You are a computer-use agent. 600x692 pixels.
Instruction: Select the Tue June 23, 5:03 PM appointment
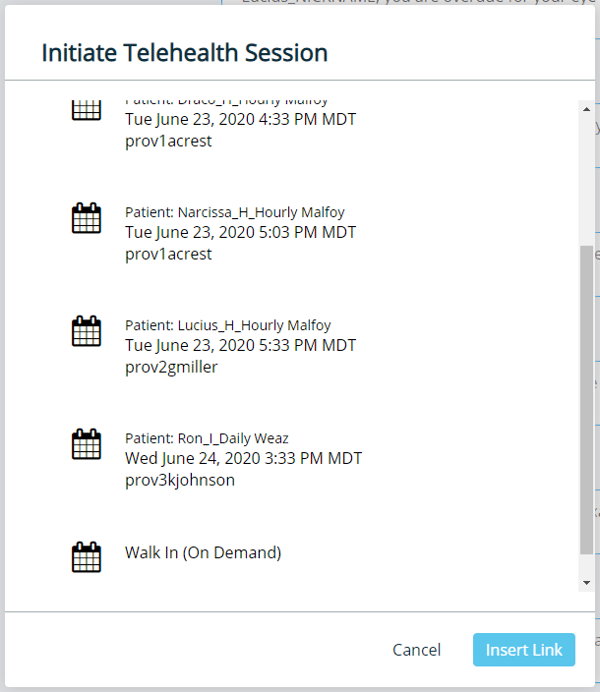(240, 232)
